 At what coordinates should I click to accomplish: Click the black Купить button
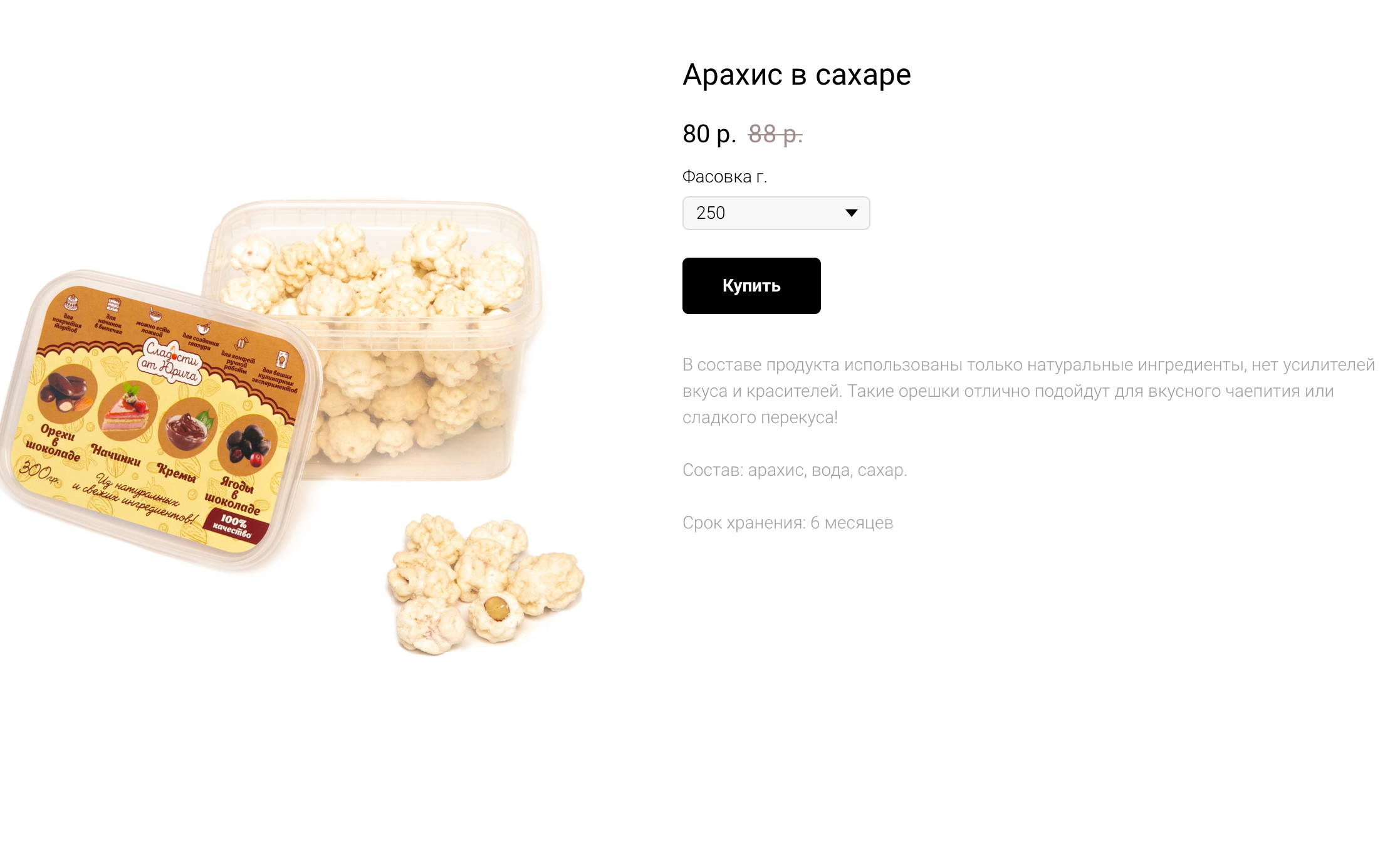[x=751, y=286]
